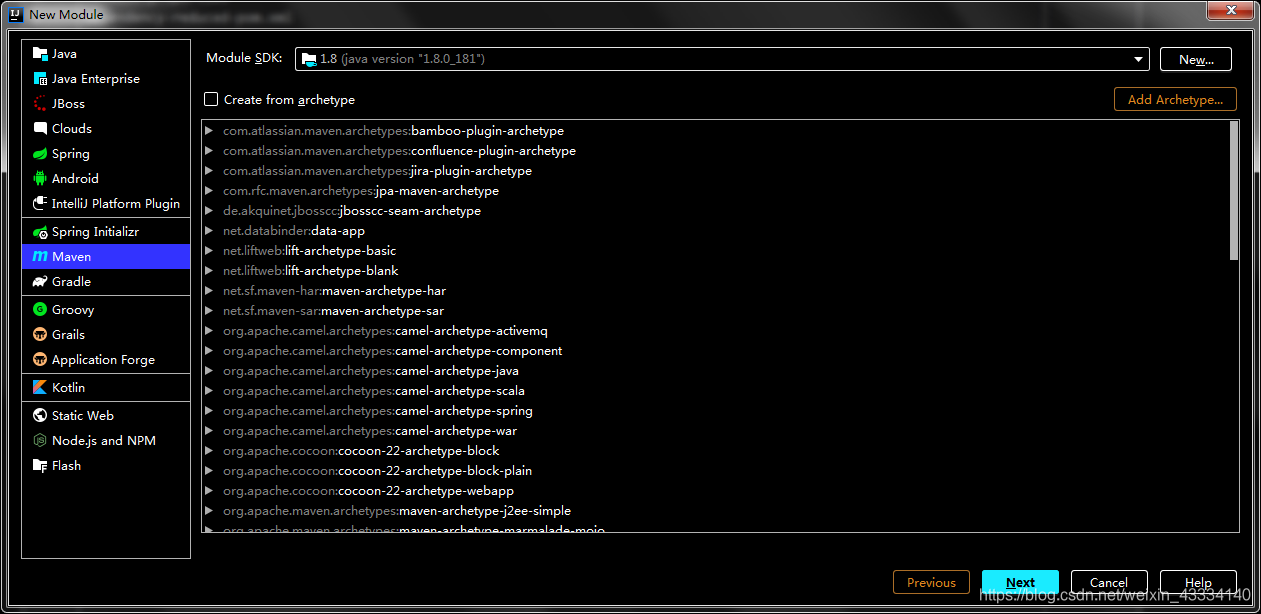Select Static Web module type
1261x614 pixels.
(106, 416)
